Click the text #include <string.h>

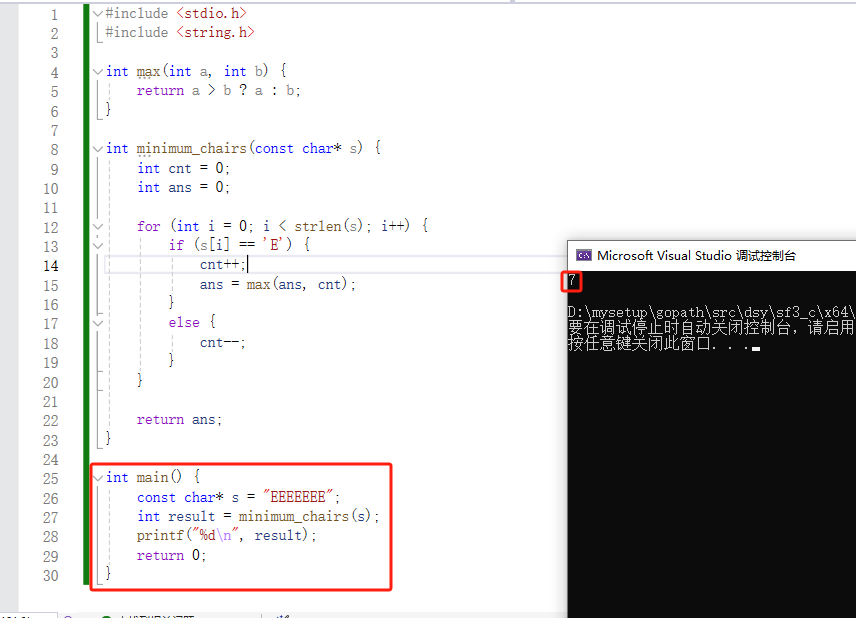(x=180, y=32)
